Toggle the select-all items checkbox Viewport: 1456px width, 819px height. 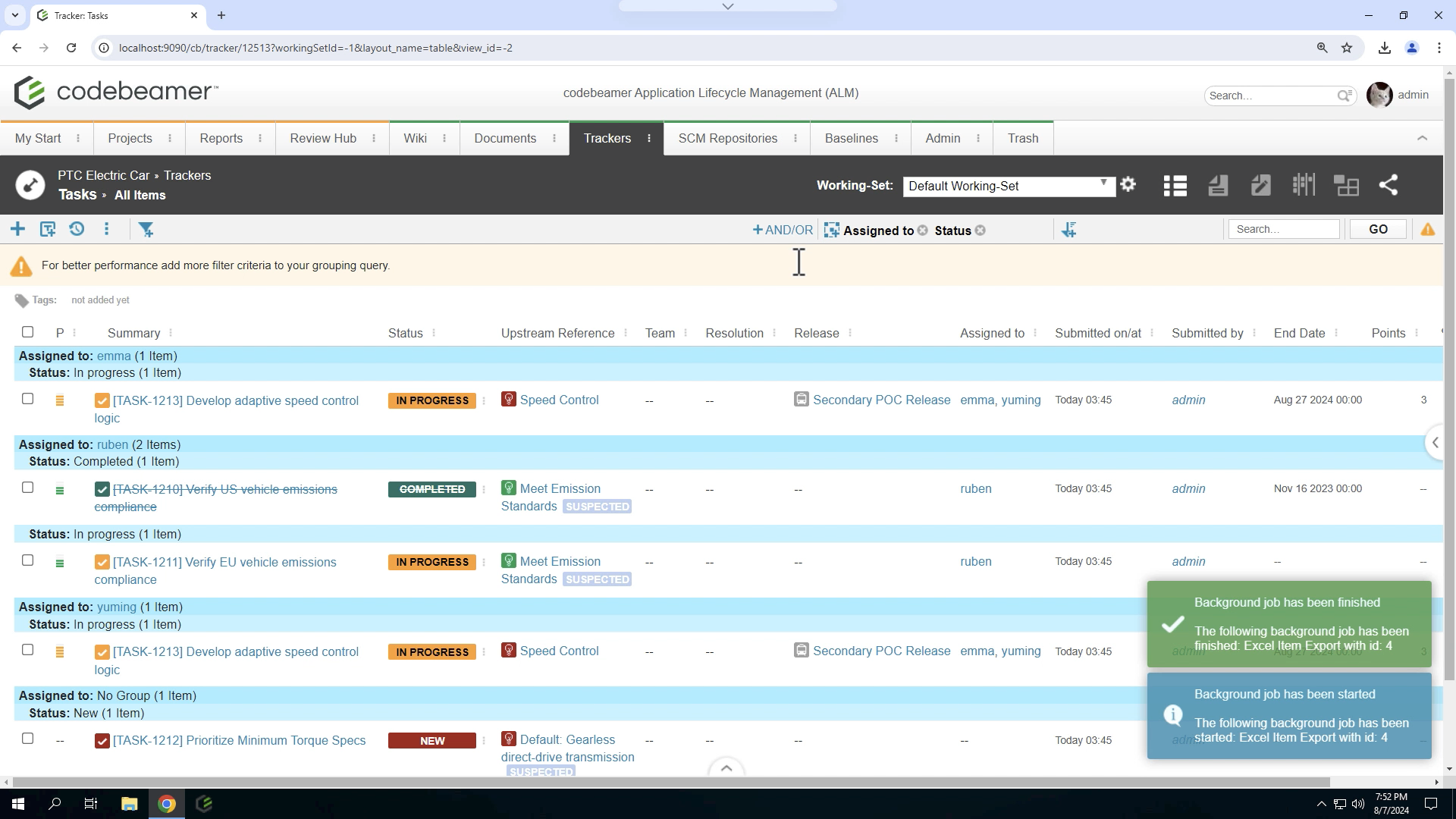click(x=28, y=332)
